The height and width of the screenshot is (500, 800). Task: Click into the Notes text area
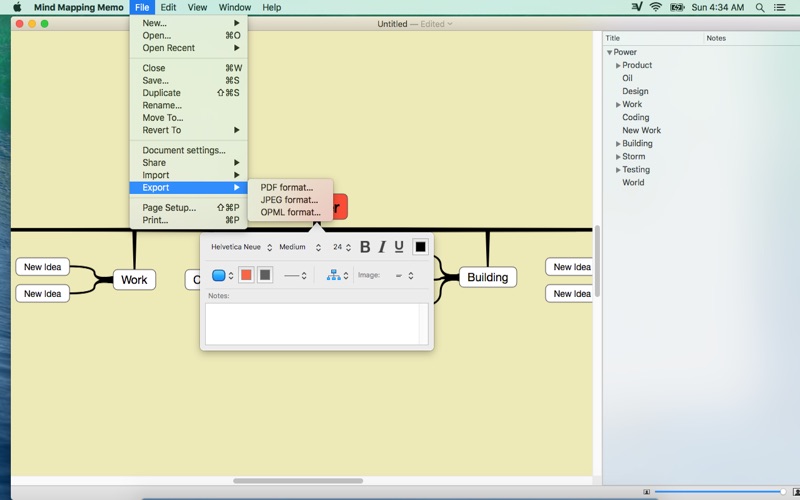[x=316, y=324]
